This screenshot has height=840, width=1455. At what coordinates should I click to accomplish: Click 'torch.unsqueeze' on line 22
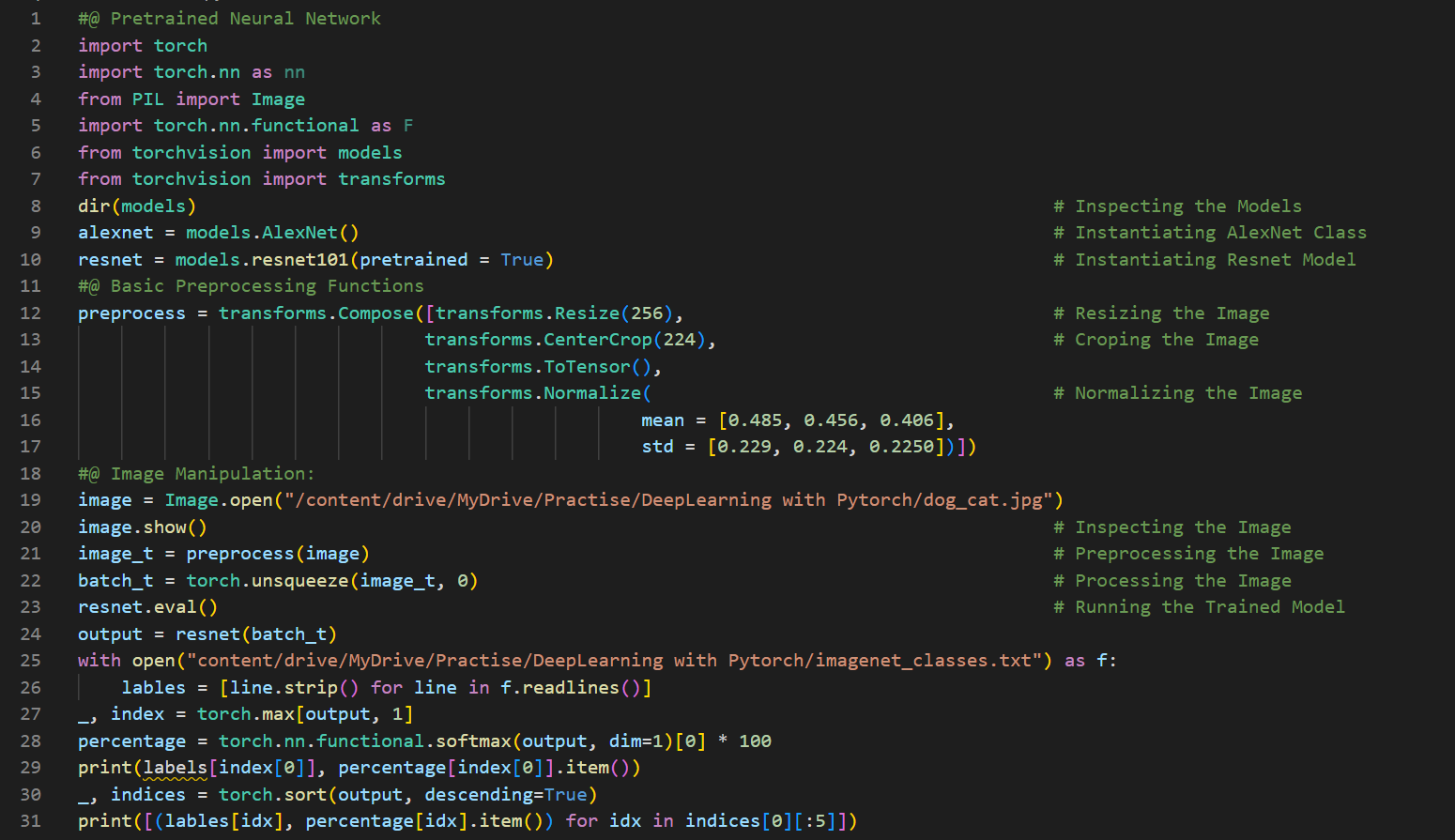pyautogui.click(x=267, y=581)
